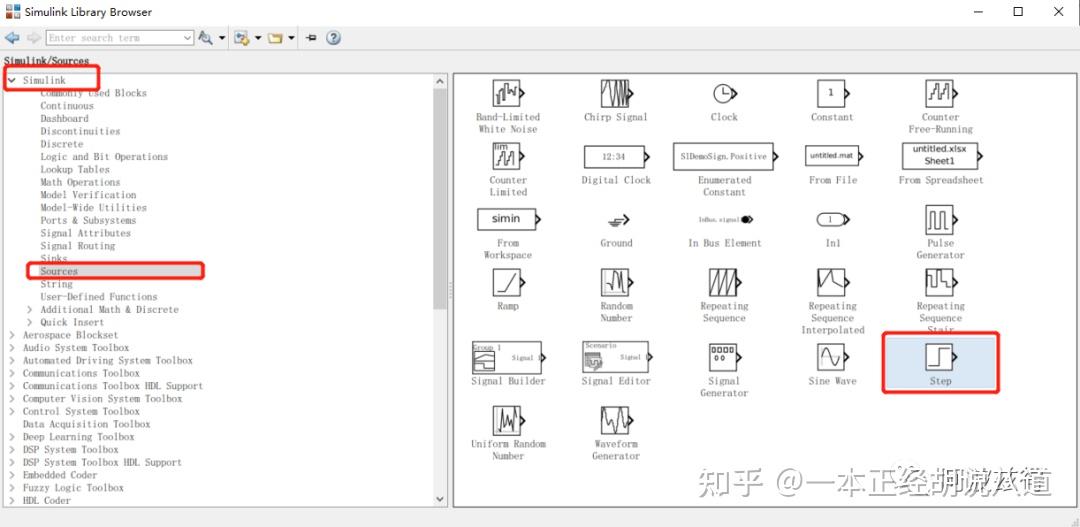The height and width of the screenshot is (527, 1080).
Task: Select Discontinuities in the library tree
Action: click(x=80, y=131)
